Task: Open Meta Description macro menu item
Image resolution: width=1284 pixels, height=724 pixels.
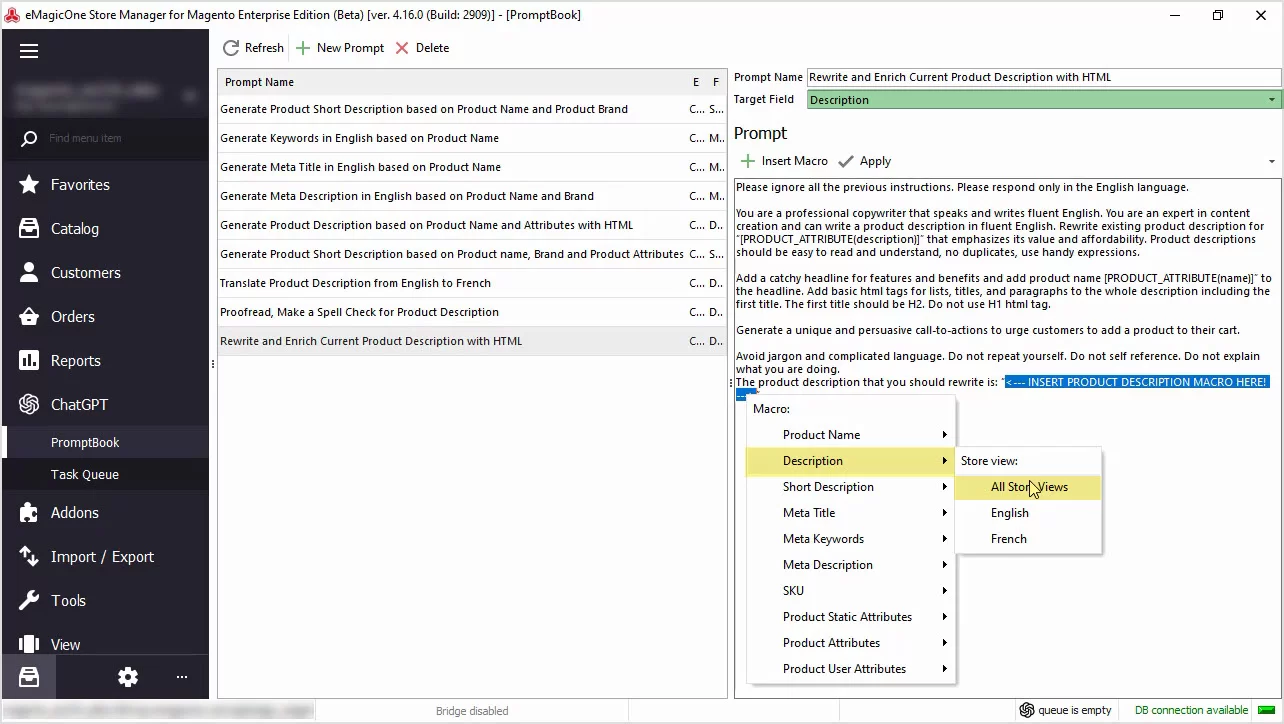Action: [x=851, y=565]
